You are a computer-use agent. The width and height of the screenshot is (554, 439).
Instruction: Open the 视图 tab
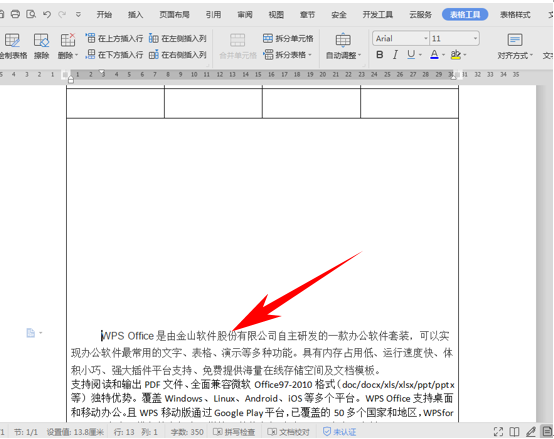pyautogui.click(x=276, y=14)
